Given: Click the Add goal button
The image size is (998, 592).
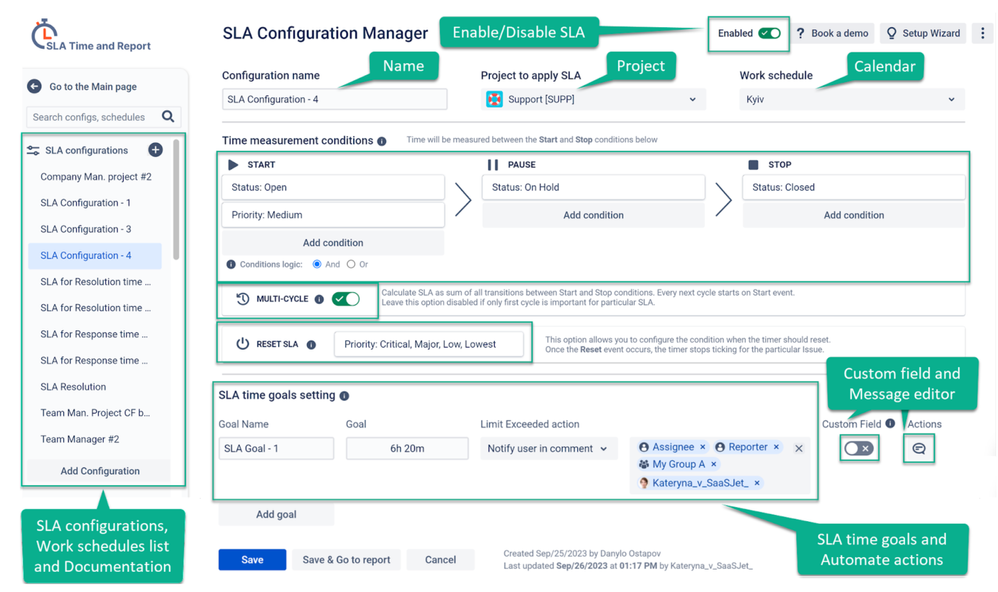Looking at the screenshot, I should pos(275,514).
